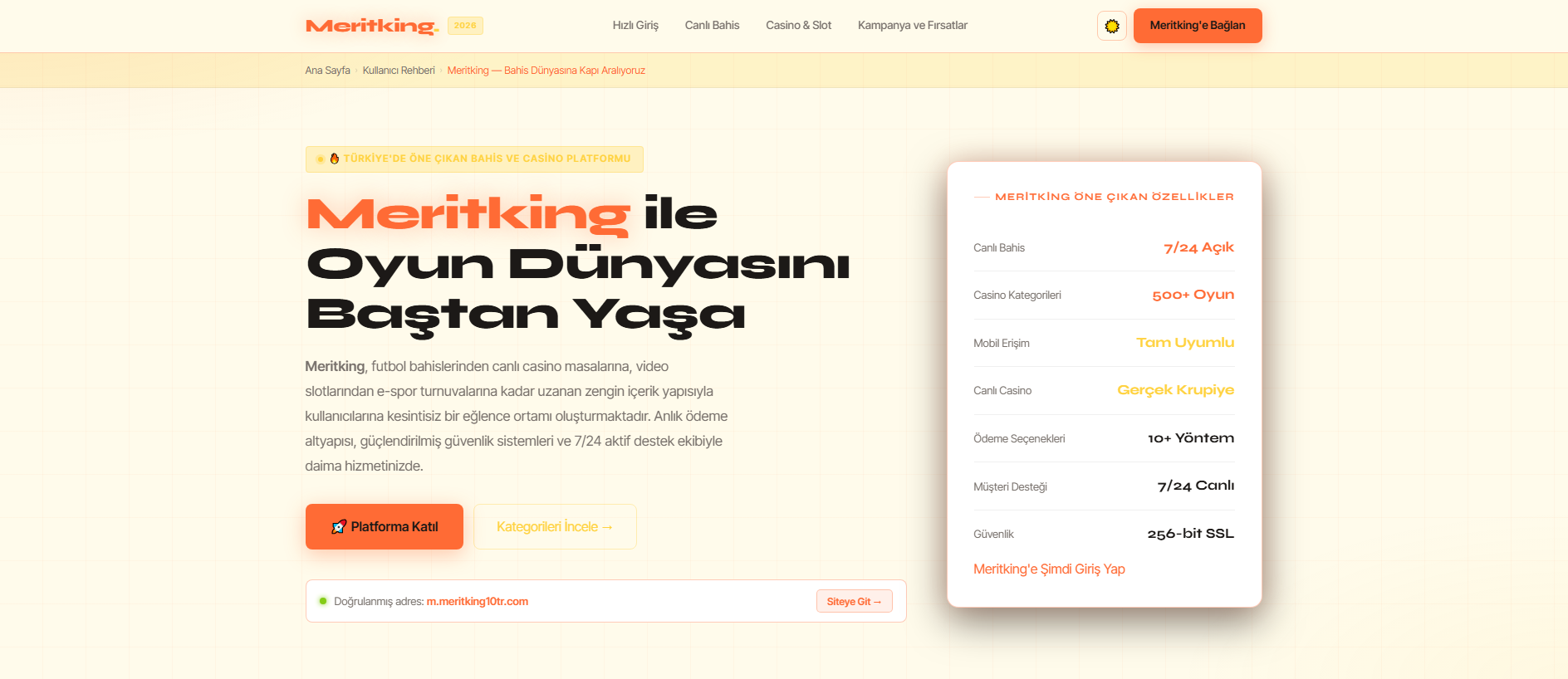The width and height of the screenshot is (1568, 679).
Task: Select the current page breadcrumb Meritking — Bahis Dünyasına
Action: [546, 71]
